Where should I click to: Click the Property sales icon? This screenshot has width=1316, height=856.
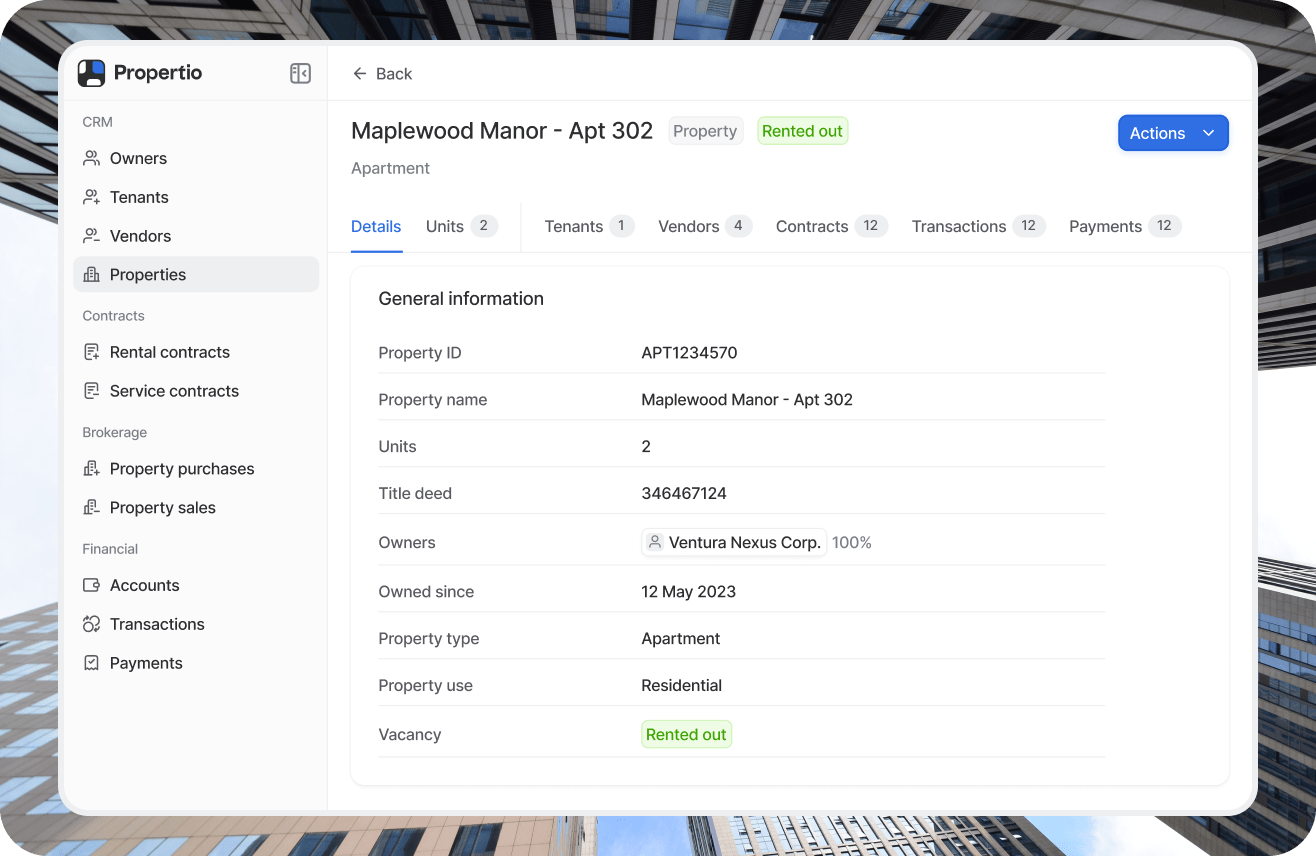(x=92, y=508)
